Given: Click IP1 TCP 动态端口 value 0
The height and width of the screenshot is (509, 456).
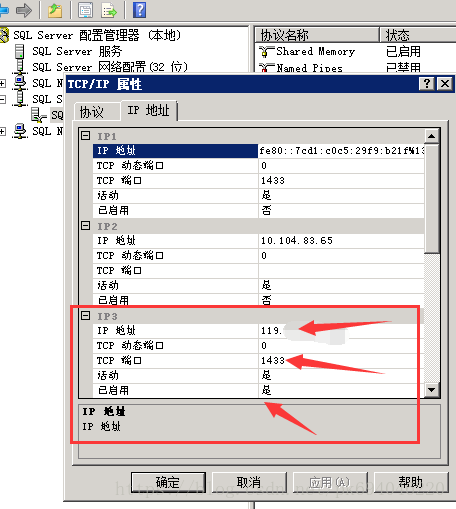Looking at the screenshot, I should 341,166.
